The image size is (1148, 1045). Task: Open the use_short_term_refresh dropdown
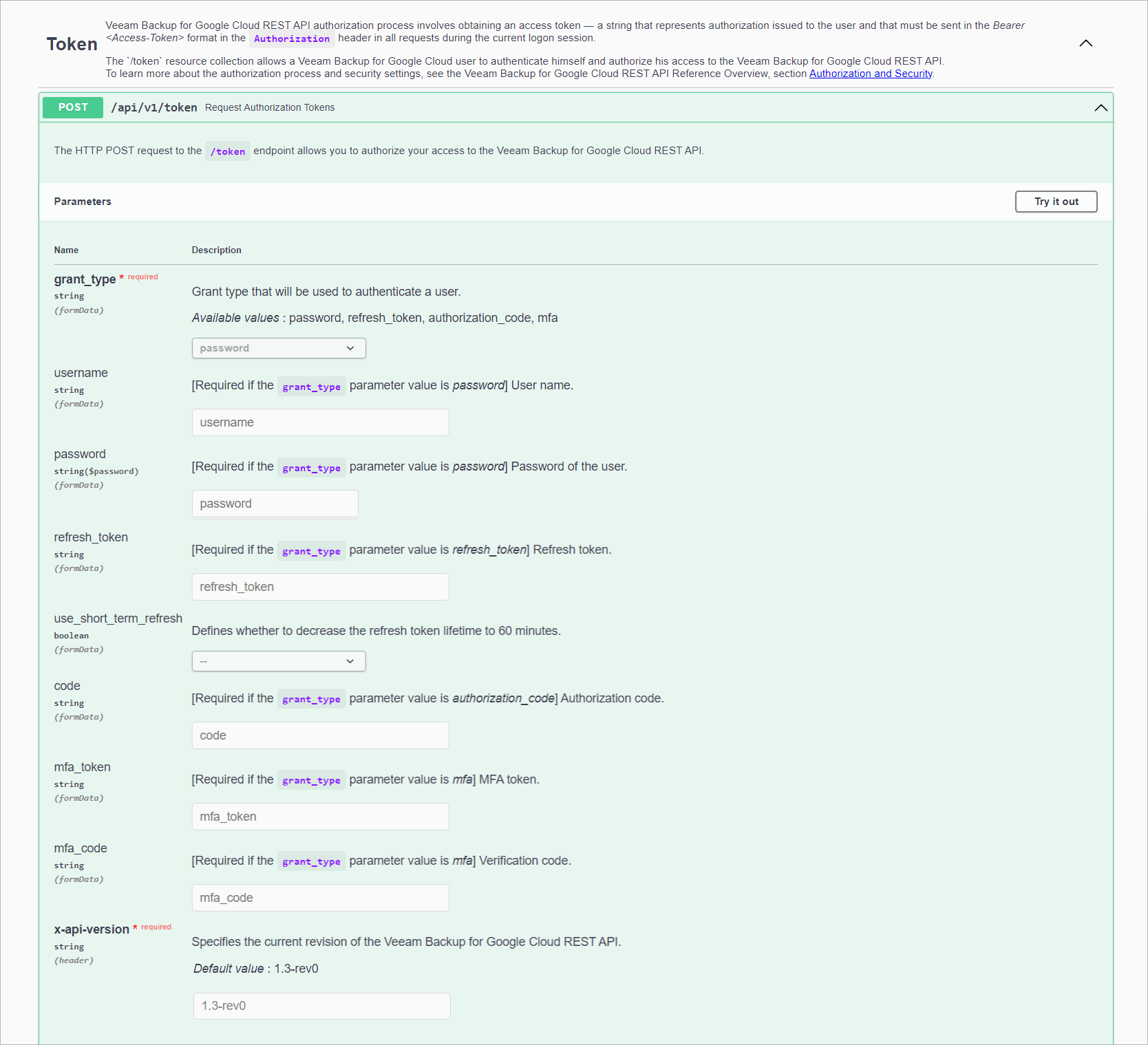(279, 661)
